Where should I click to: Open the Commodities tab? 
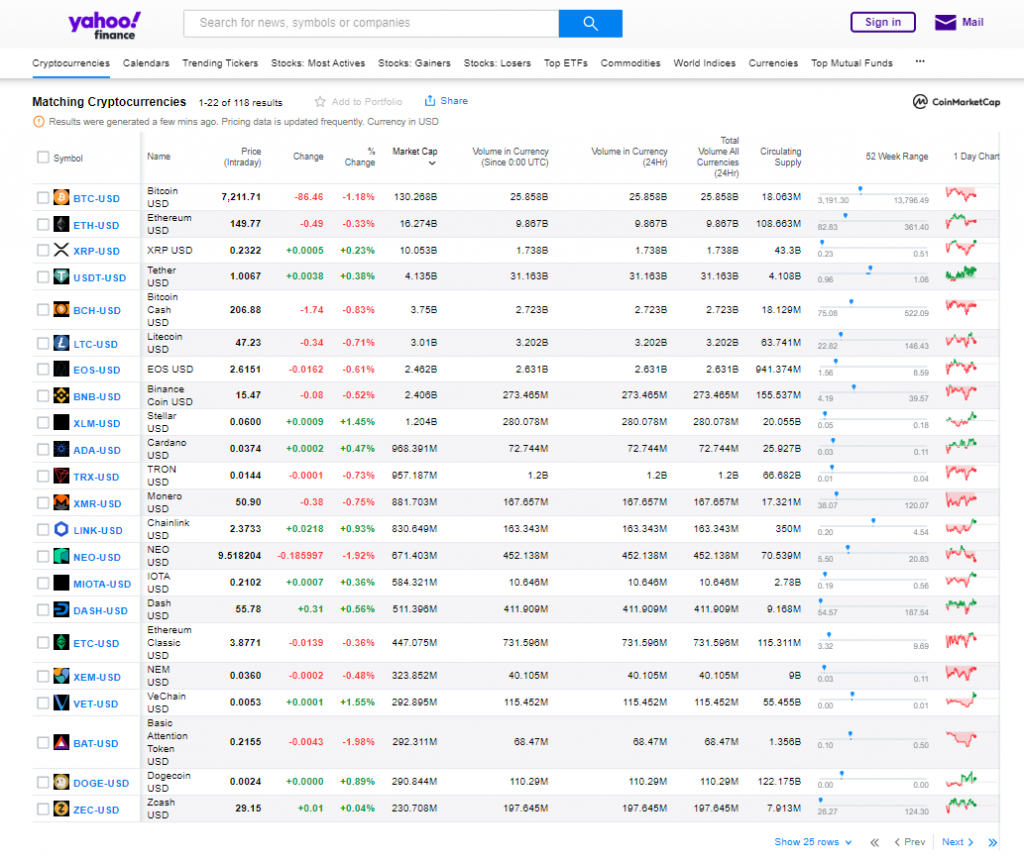(x=630, y=63)
